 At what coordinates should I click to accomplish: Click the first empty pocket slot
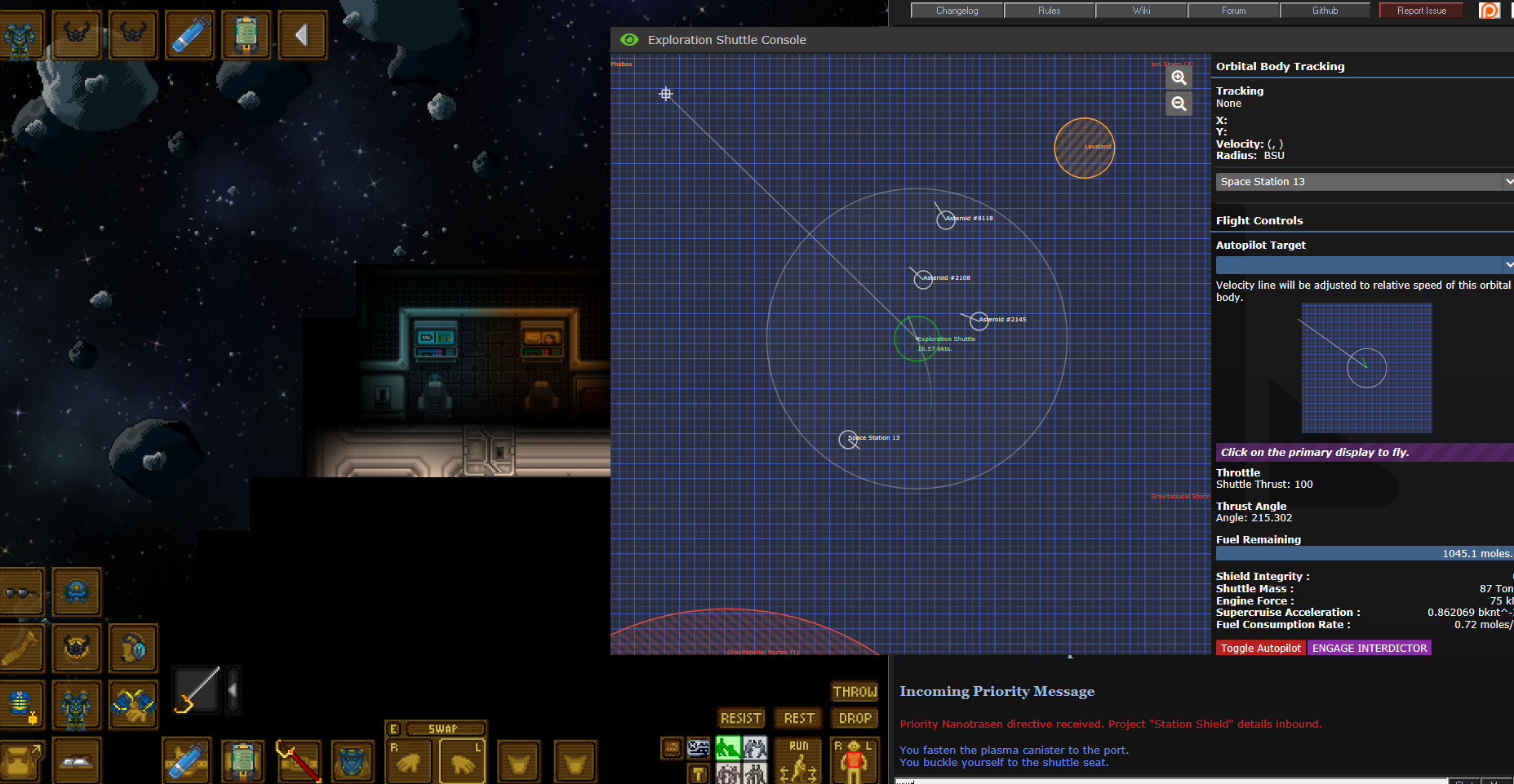(x=519, y=762)
